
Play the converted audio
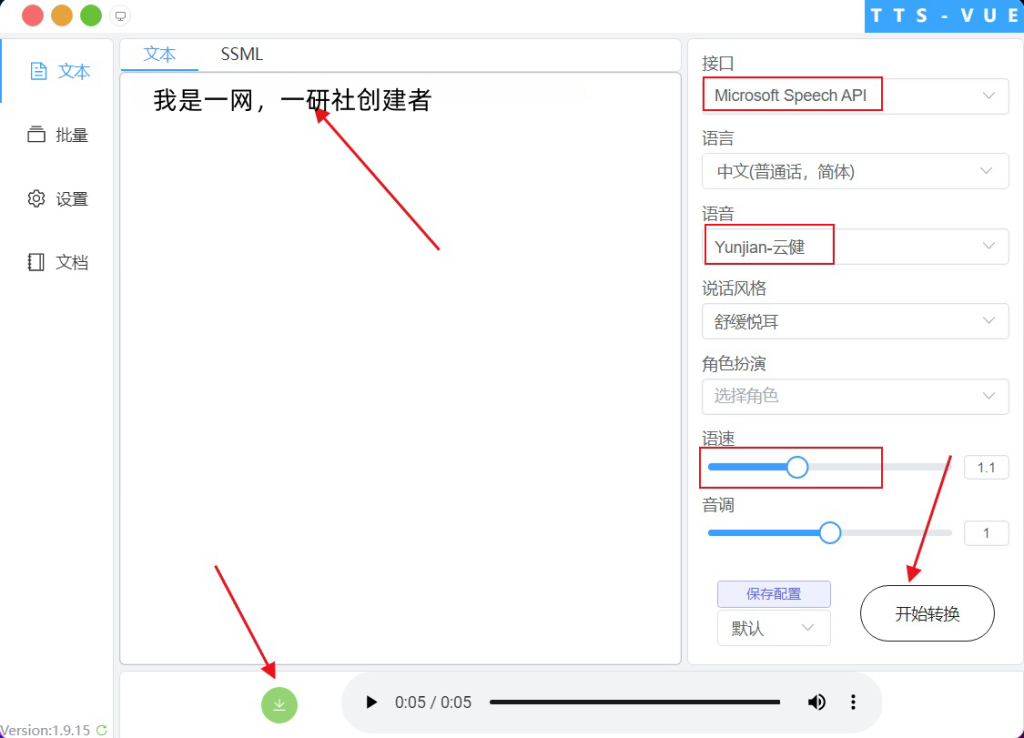pyautogui.click(x=371, y=702)
